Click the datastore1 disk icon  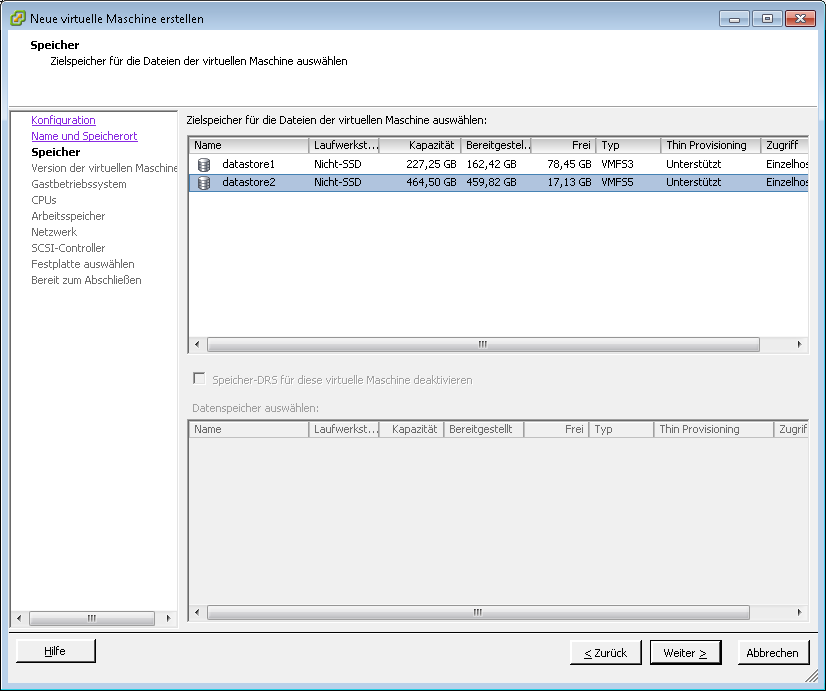[204, 164]
